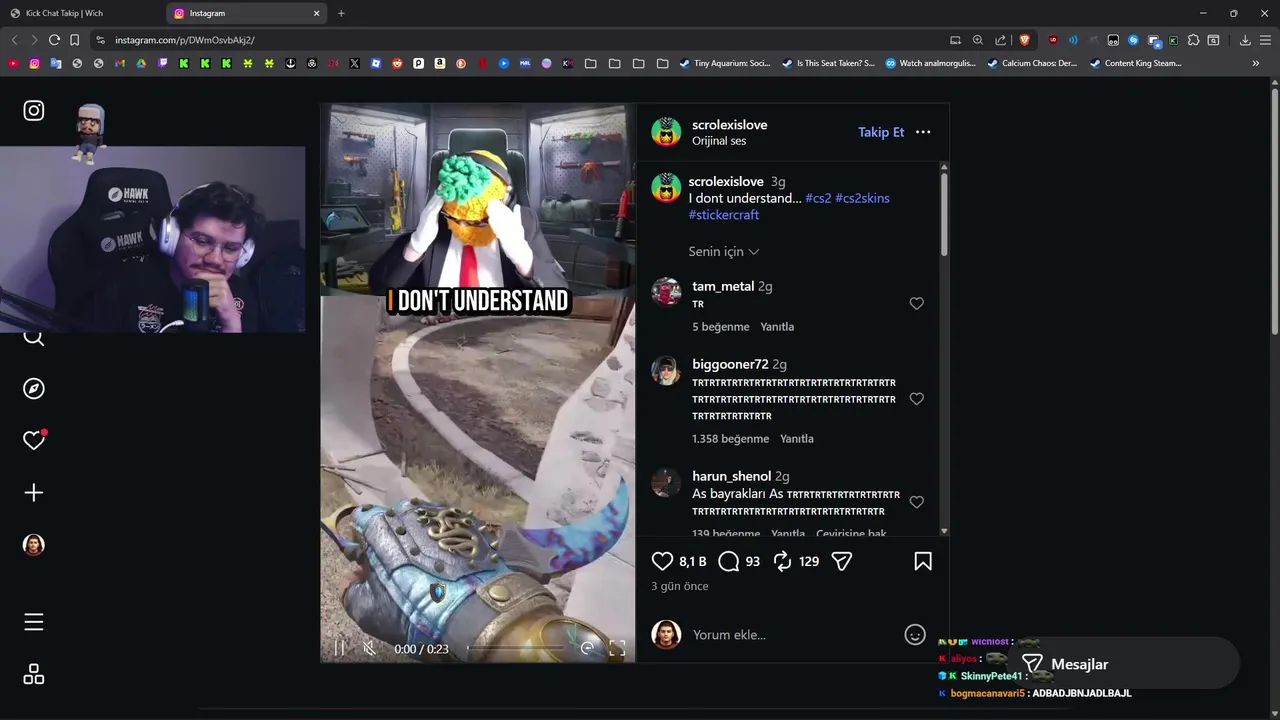
Task: Follow scrolexislove with 'Takip Et'
Action: click(881, 132)
